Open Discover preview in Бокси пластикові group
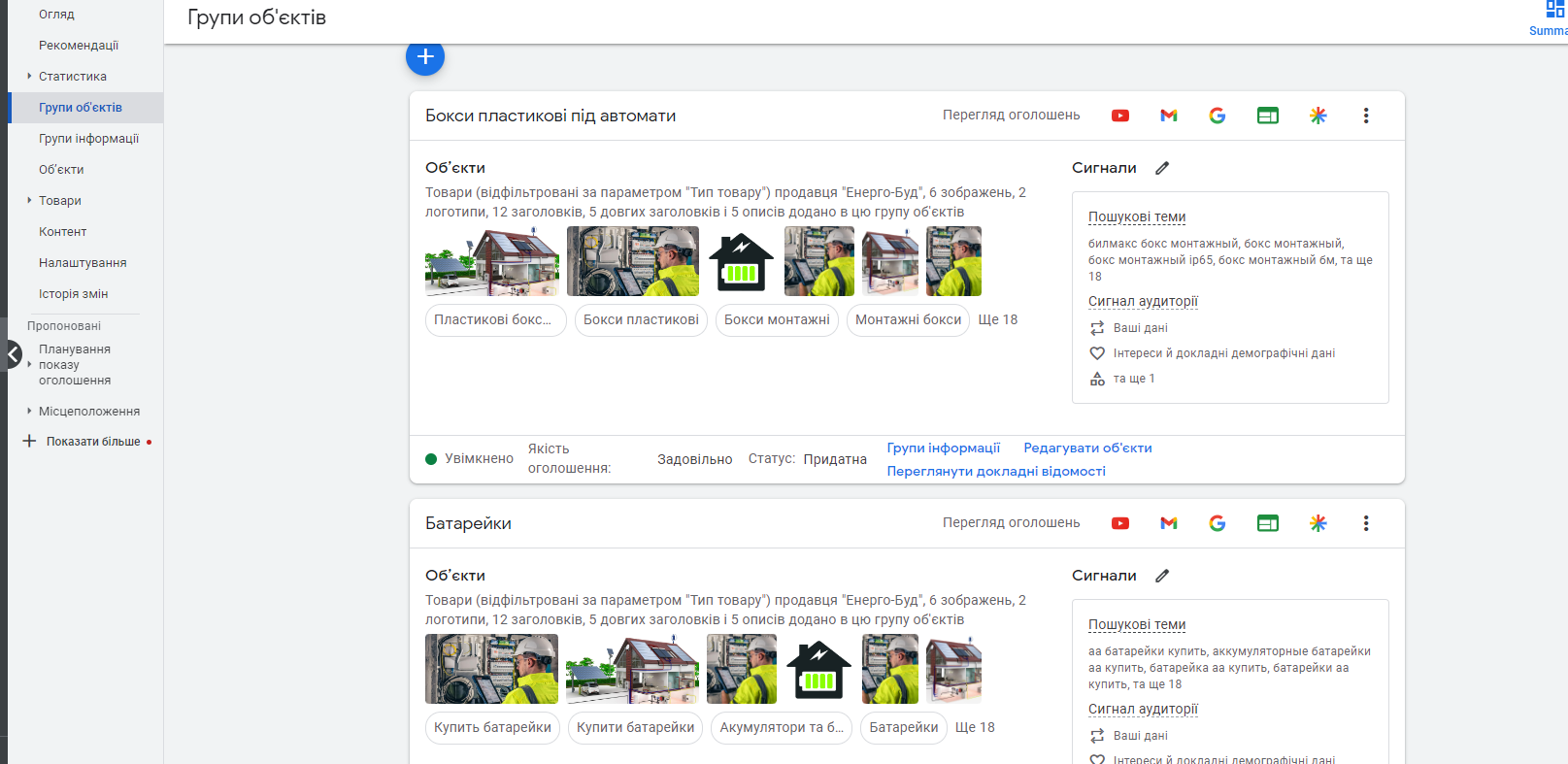 click(1318, 116)
